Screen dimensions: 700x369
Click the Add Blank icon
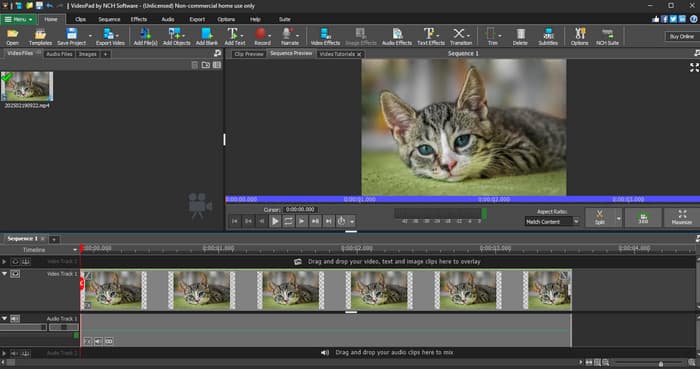point(207,36)
